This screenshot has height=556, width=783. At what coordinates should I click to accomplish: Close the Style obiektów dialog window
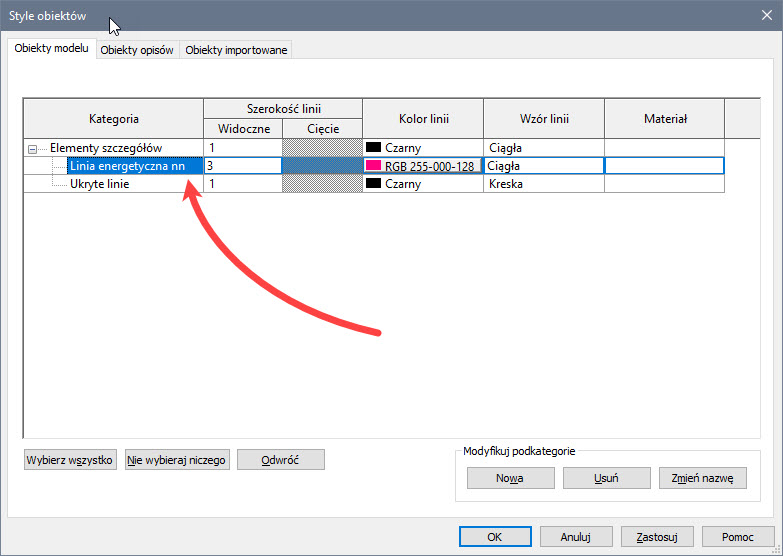(x=763, y=14)
